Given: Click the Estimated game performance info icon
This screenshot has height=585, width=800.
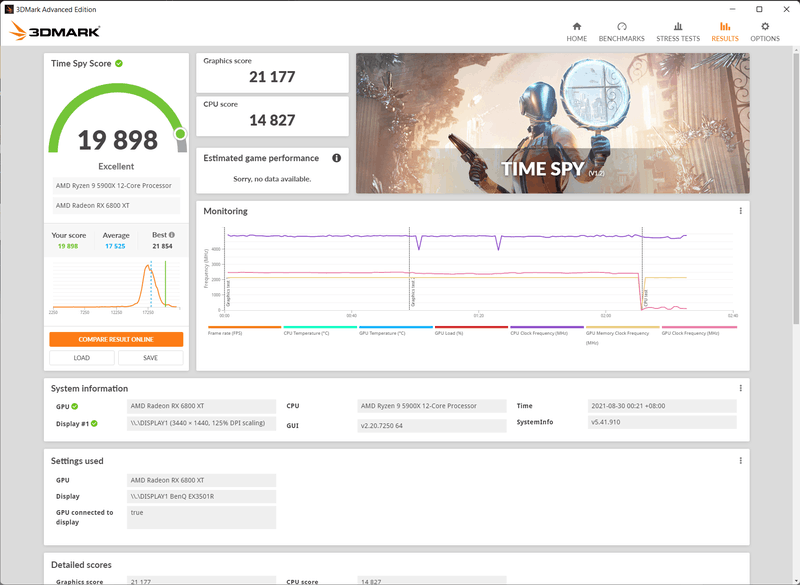Looking at the screenshot, I should 336,158.
